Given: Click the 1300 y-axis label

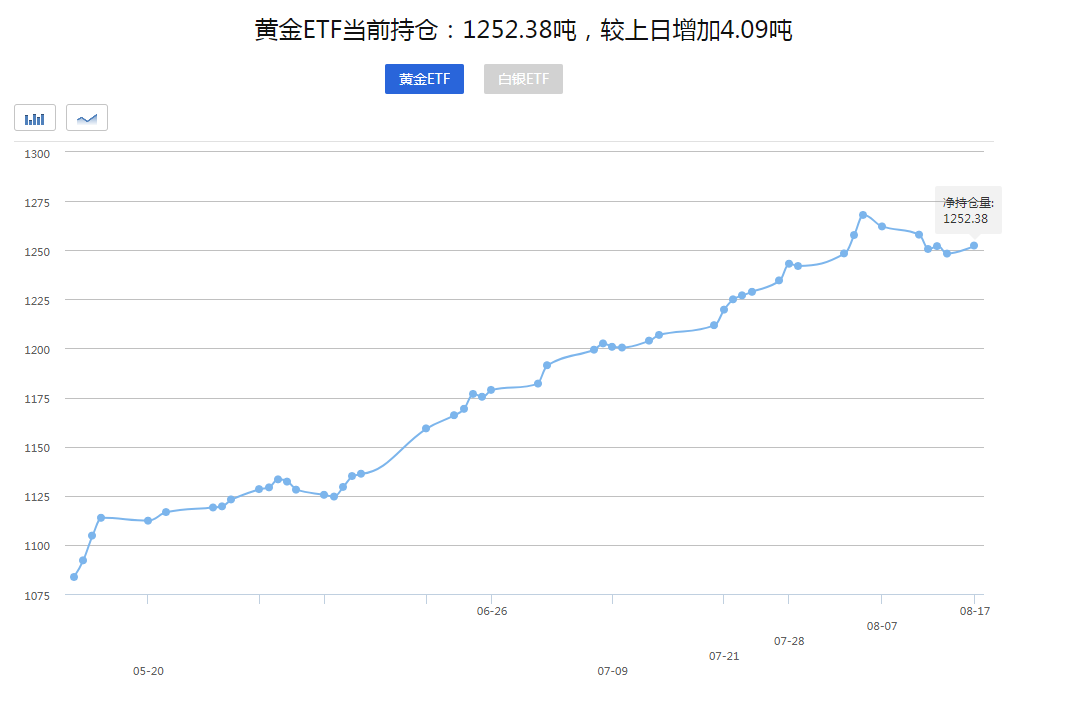Looking at the screenshot, I should 37,154.
